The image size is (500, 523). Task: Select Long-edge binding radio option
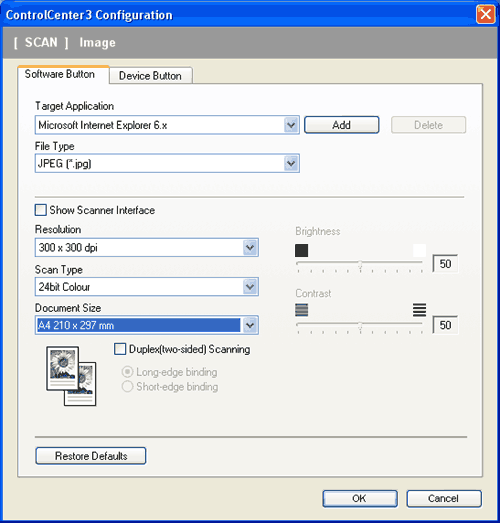pos(127,372)
